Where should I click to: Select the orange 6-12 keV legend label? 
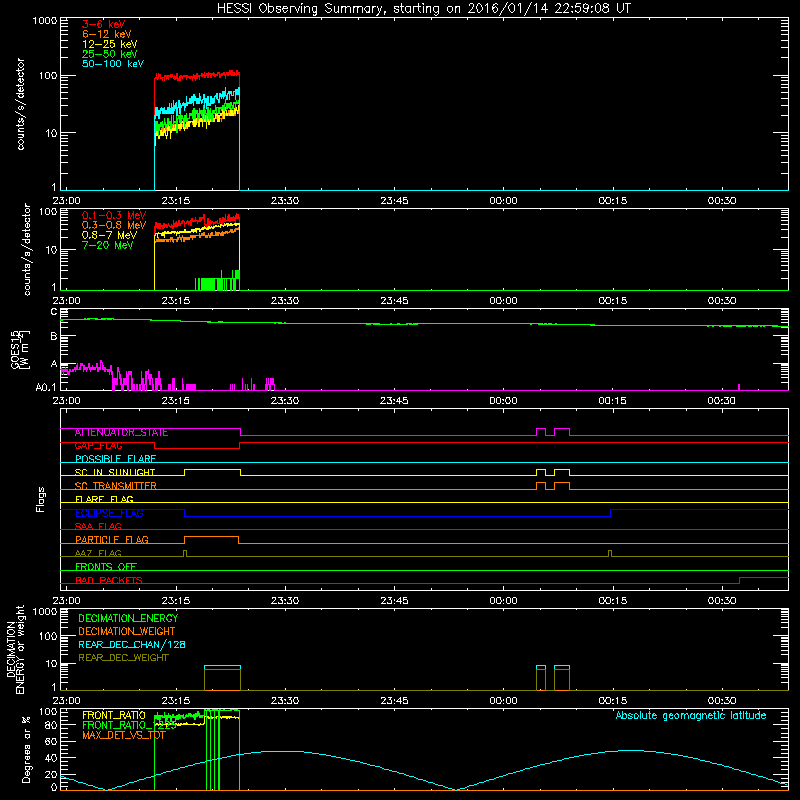[x=106, y=34]
